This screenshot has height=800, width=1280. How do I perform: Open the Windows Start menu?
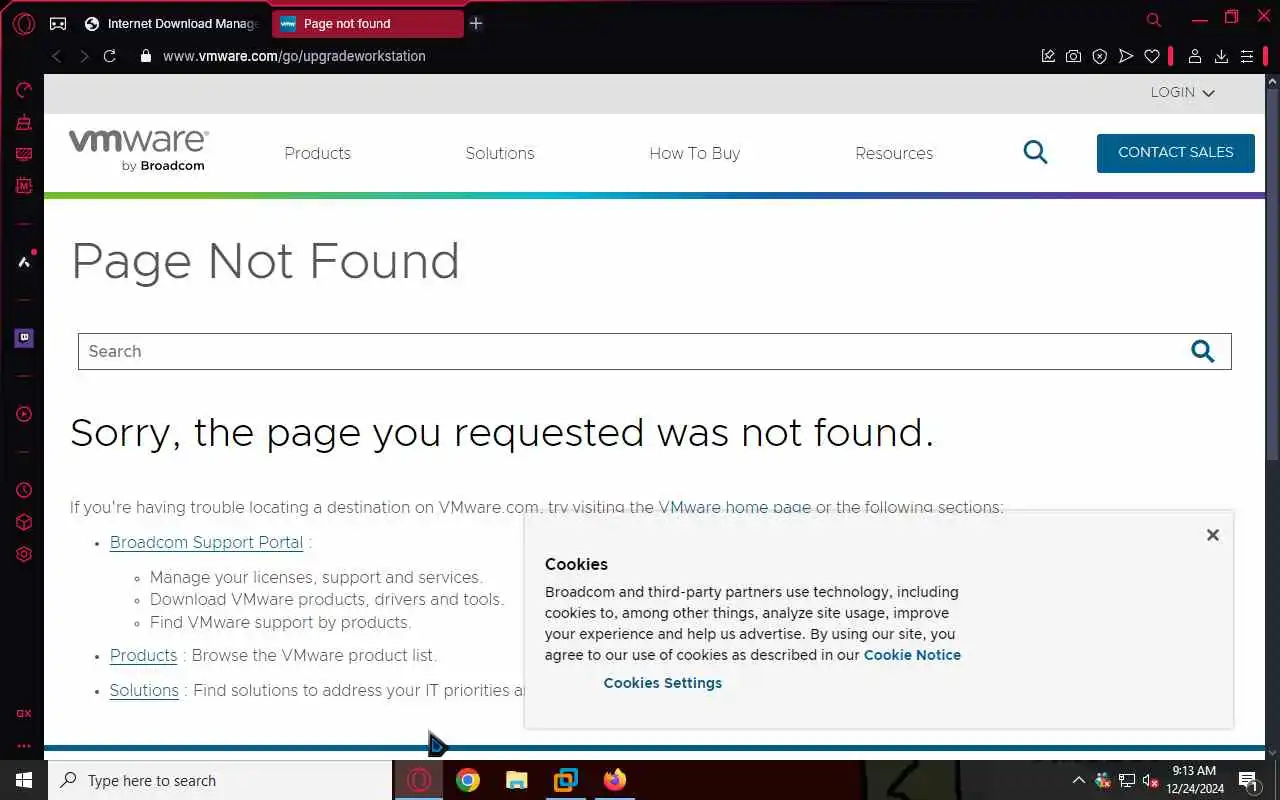[24, 780]
